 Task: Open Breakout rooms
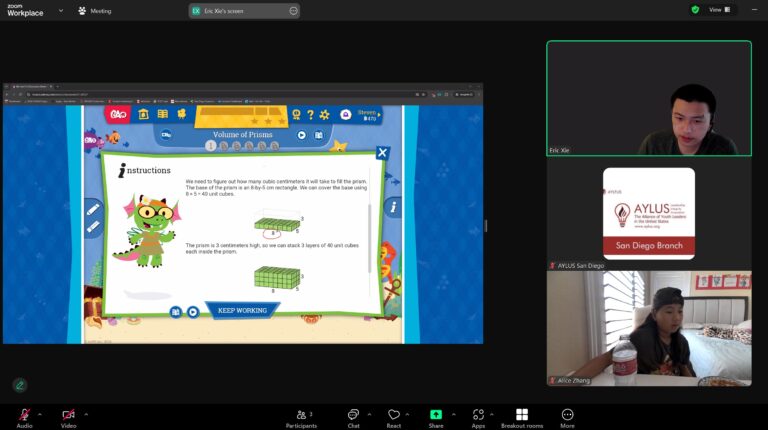(522, 418)
